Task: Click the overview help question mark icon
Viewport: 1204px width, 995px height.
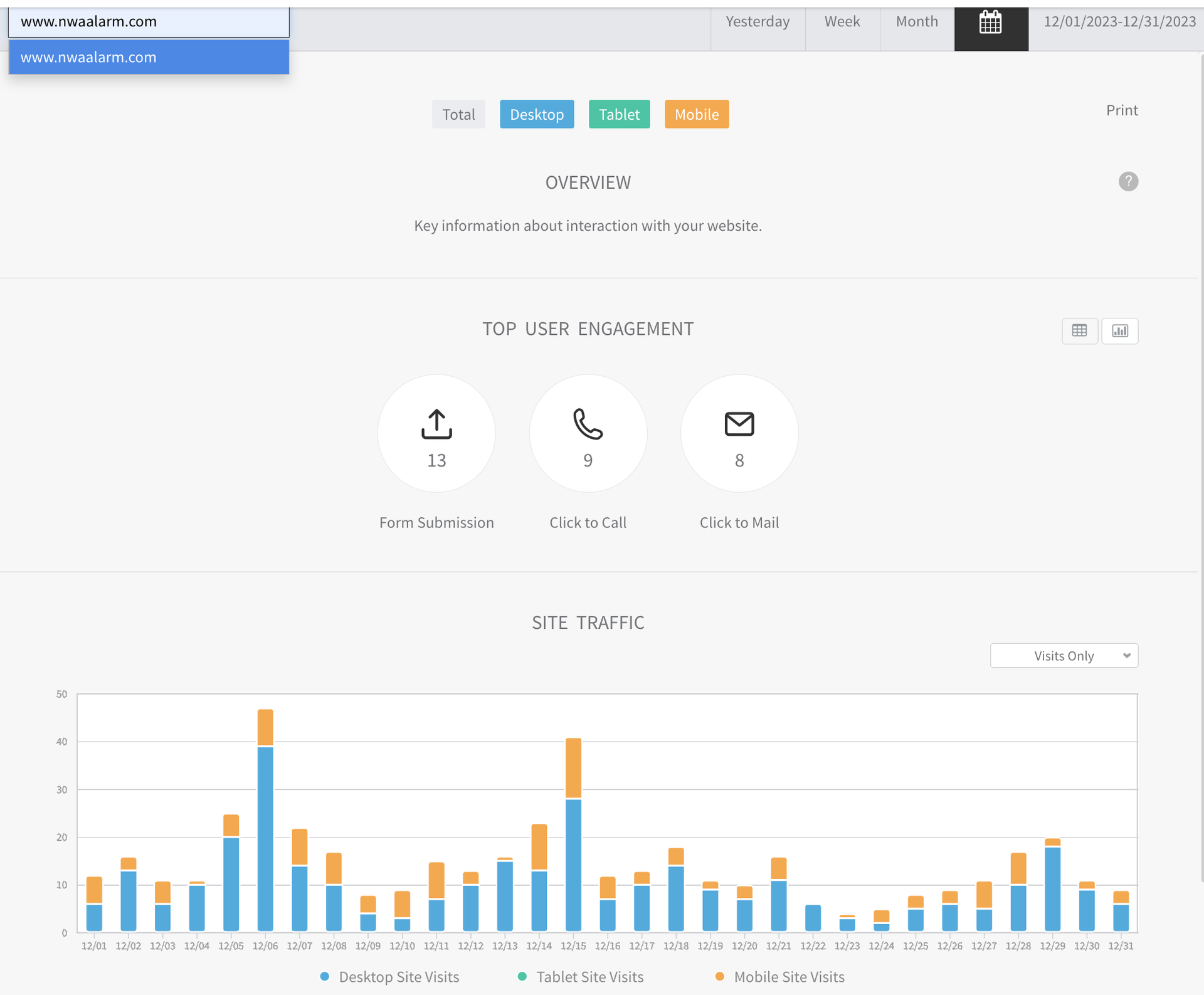Action: click(1127, 182)
